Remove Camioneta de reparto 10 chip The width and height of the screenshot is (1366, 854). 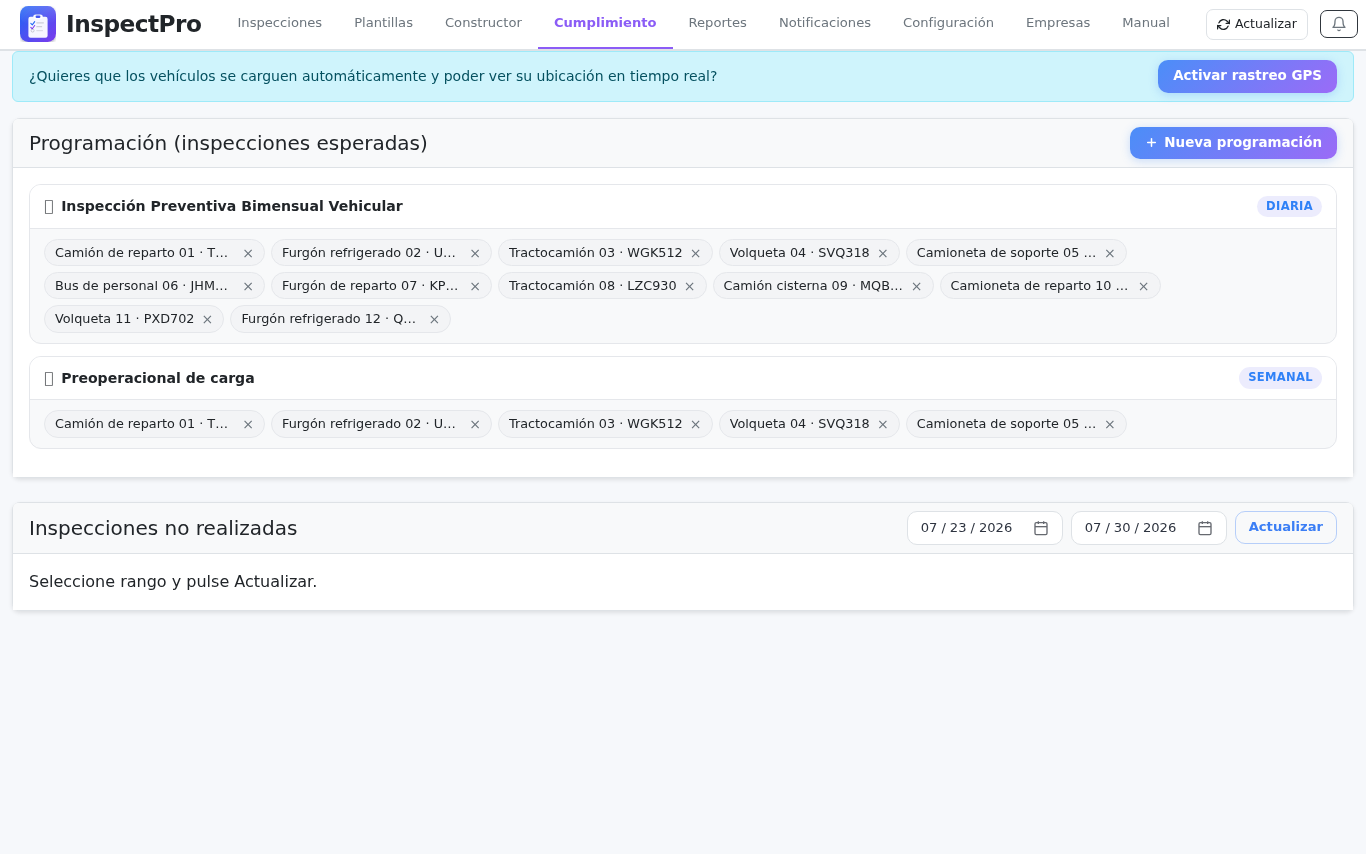(1144, 286)
